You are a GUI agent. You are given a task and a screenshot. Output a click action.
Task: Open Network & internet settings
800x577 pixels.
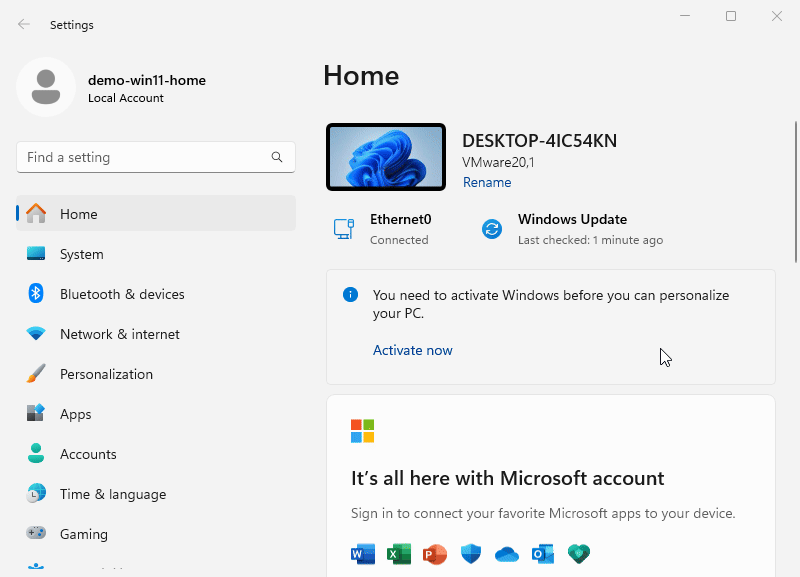[x=156, y=334]
